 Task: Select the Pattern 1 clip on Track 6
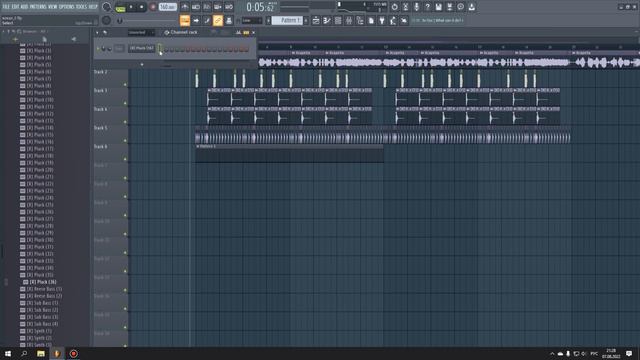pos(289,153)
